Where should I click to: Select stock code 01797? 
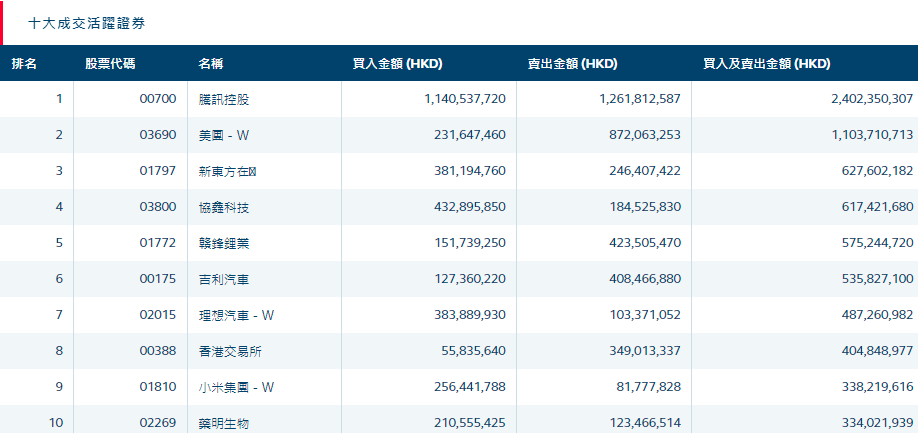pyautogui.click(x=158, y=171)
